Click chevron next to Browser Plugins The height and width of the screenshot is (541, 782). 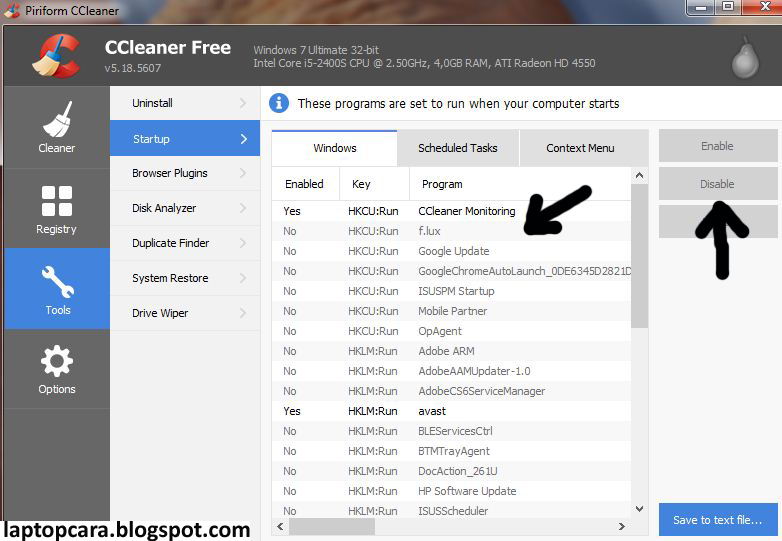pos(243,173)
